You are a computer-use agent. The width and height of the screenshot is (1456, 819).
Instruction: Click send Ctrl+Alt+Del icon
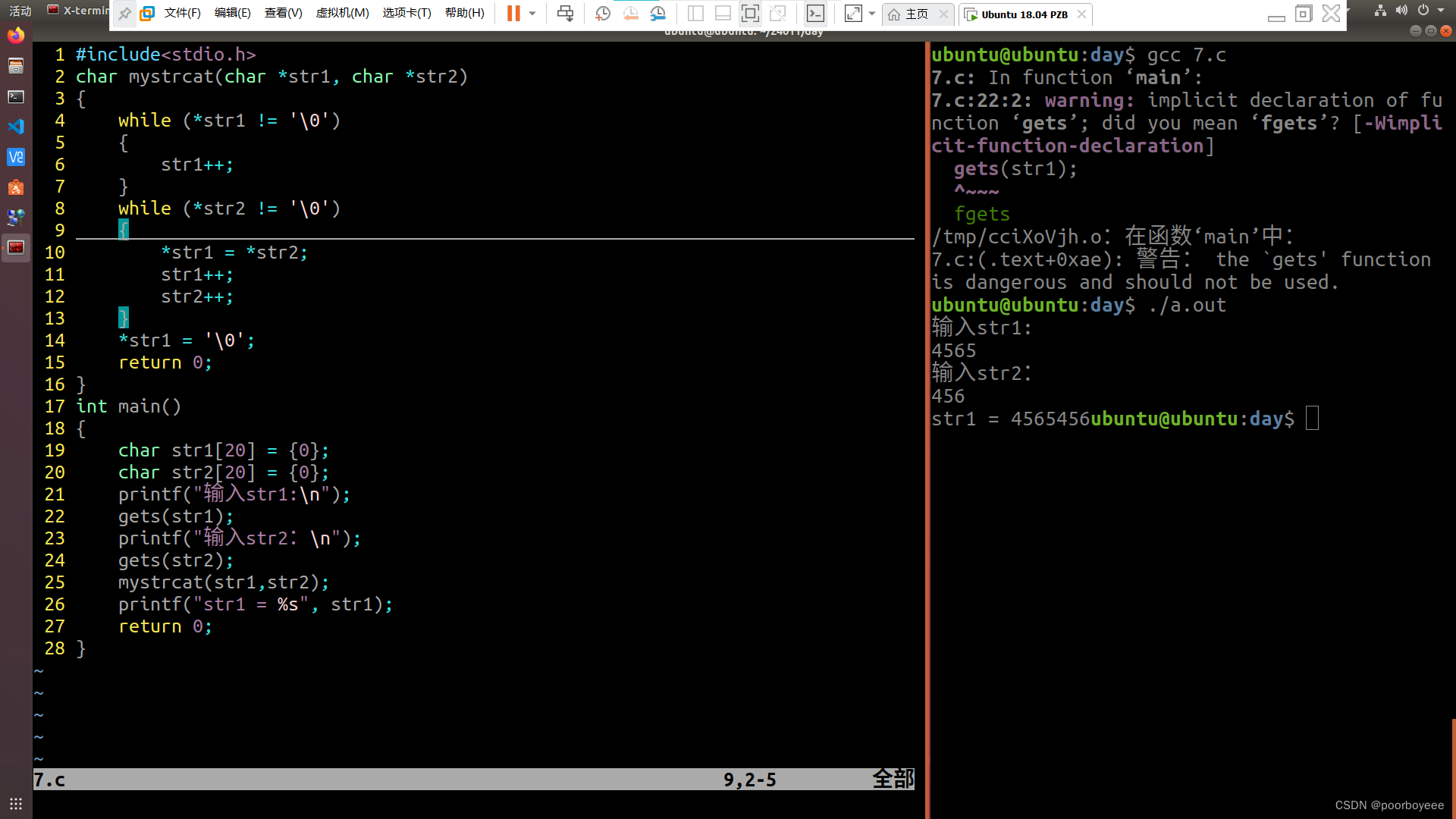pos(565,14)
